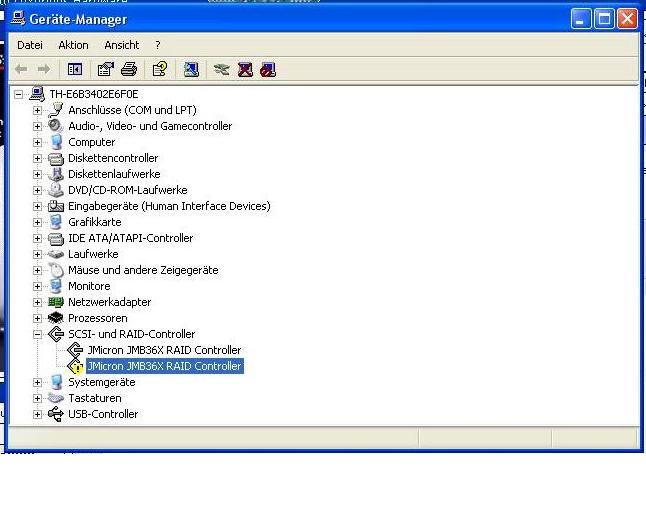This screenshot has width=646, height=512.
Task: Toggle the console tree pane icon
Action: 75,69
